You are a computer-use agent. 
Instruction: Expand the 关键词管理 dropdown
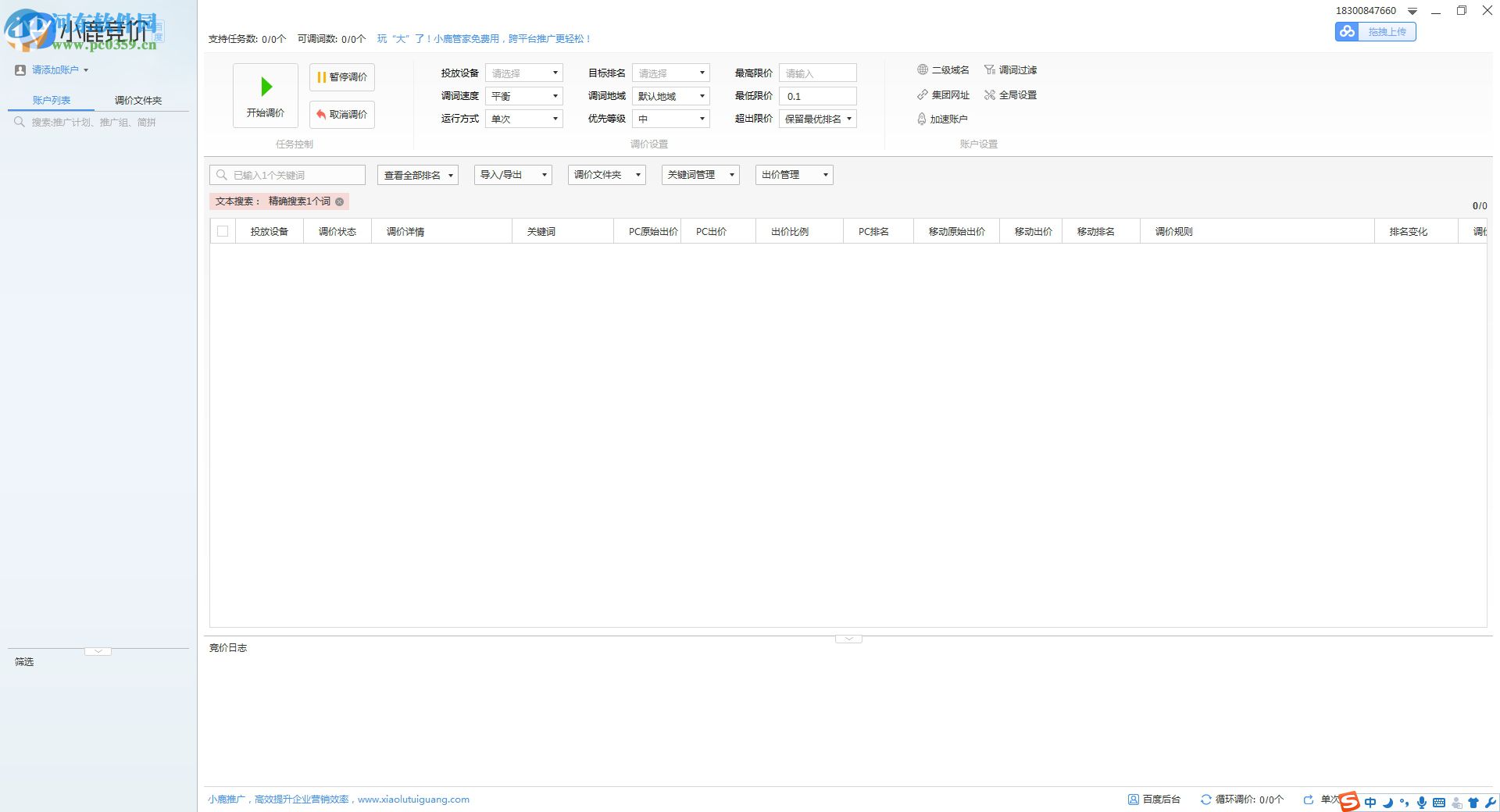[x=700, y=175]
